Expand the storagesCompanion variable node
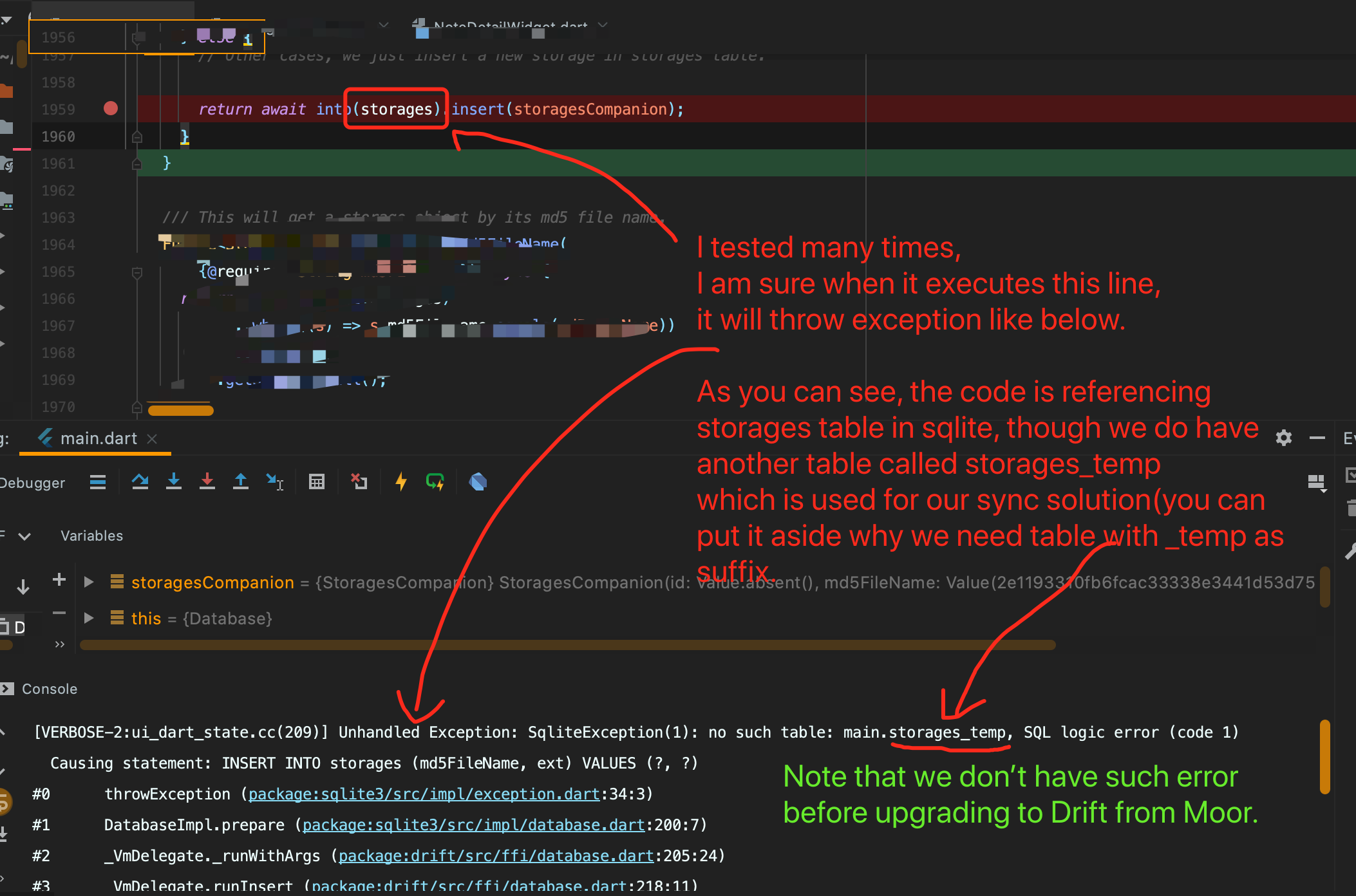The height and width of the screenshot is (896, 1356). click(x=88, y=582)
